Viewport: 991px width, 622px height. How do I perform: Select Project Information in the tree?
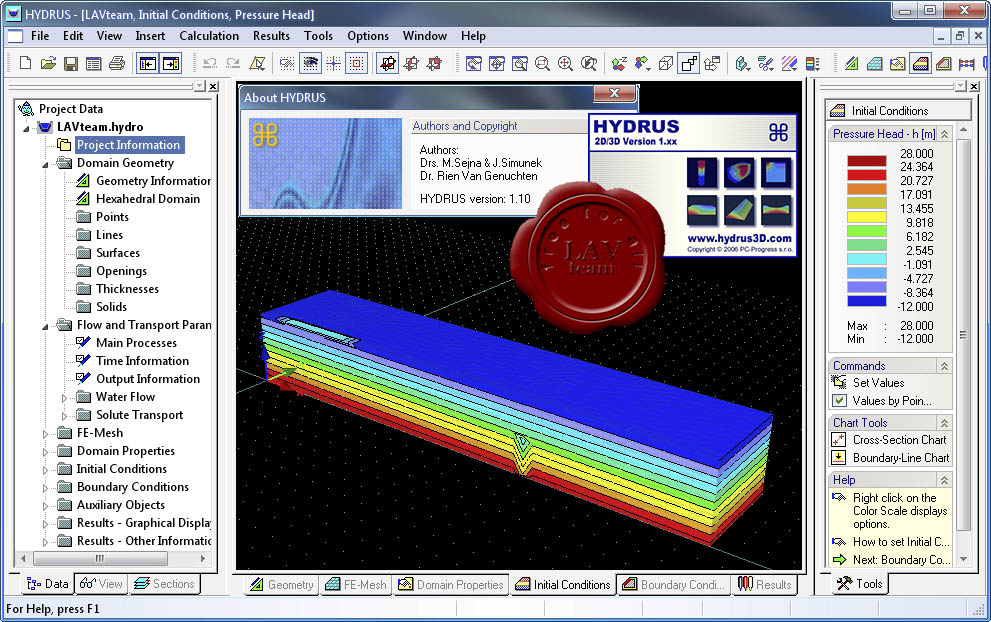pyautogui.click(x=128, y=145)
